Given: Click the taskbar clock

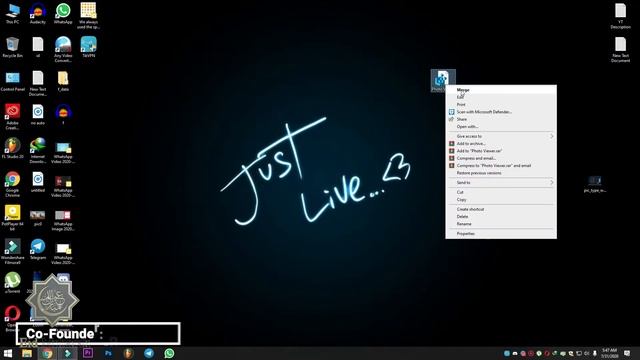Looking at the screenshot, I should (x=609, y=353).
